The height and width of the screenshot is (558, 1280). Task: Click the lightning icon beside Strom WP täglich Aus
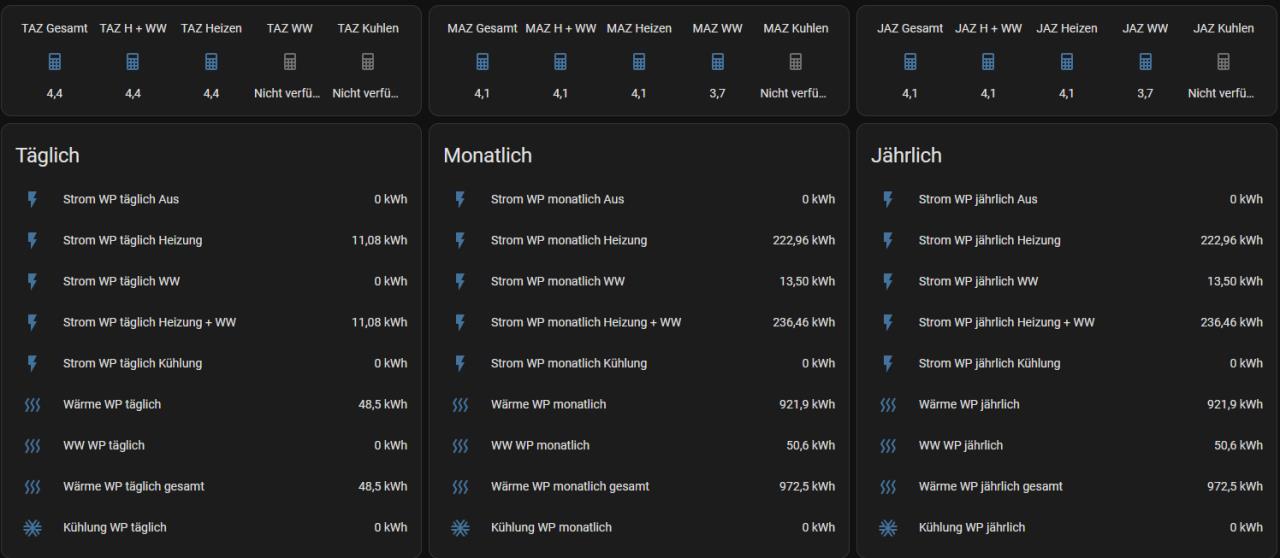32,199
